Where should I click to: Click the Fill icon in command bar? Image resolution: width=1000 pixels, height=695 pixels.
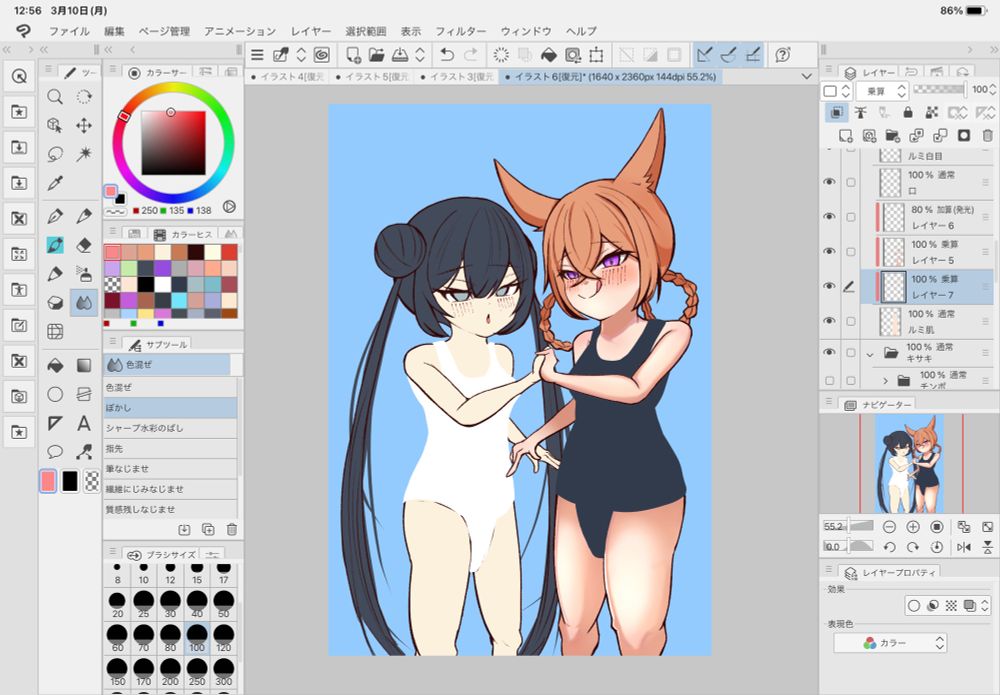548,55
